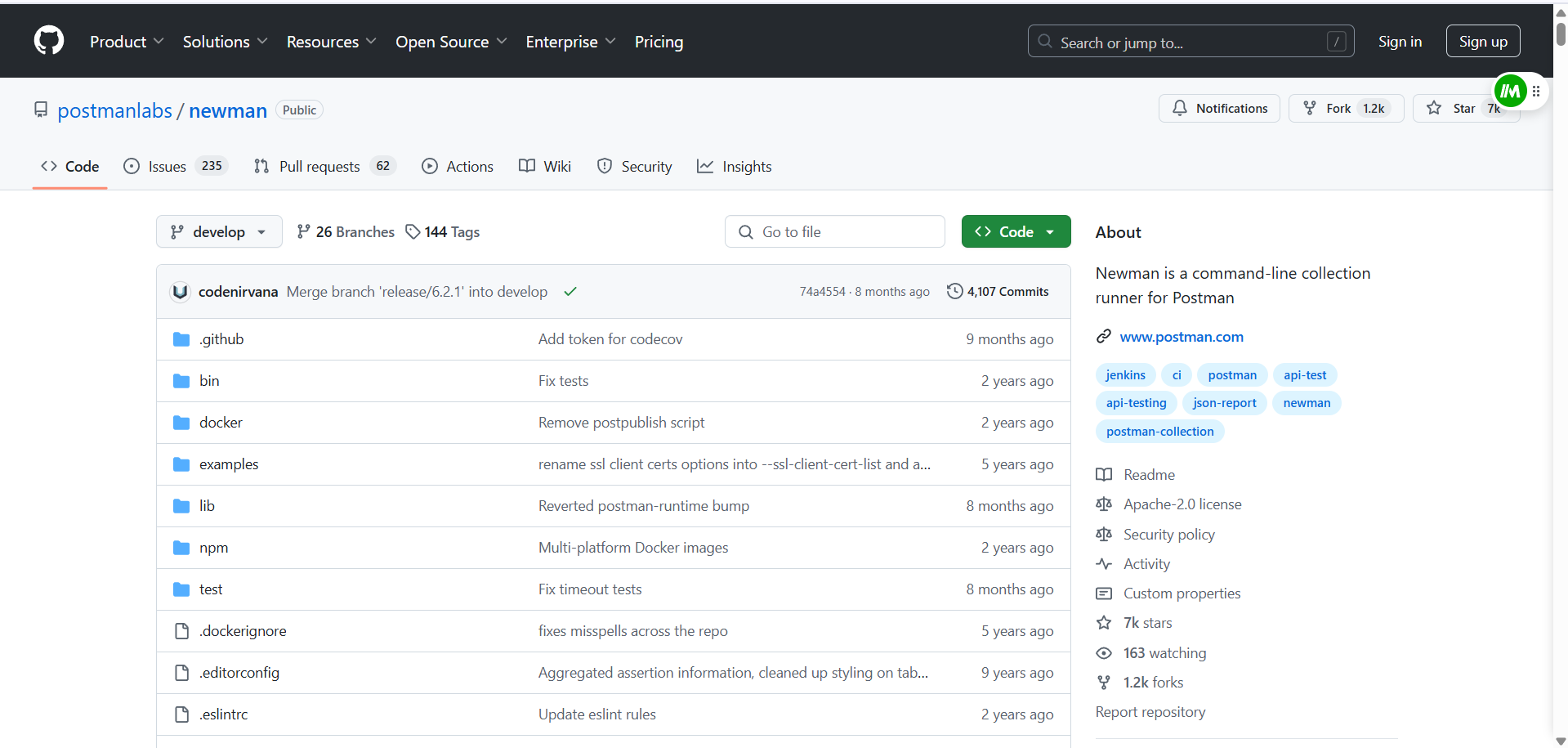Open the www.postman.com website link
Image resolution: width=1568 pixels, height=748 pixels.
tap(1182, 336)
